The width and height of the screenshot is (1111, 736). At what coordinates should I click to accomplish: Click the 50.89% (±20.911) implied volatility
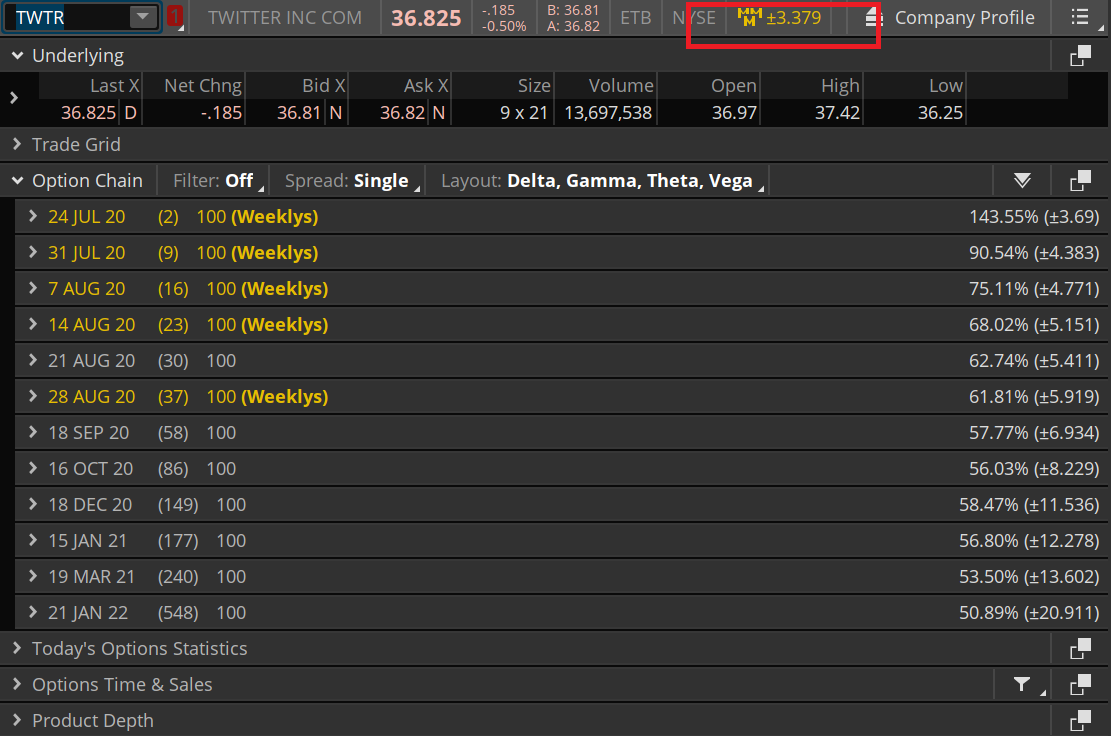tap(1029, 613)
